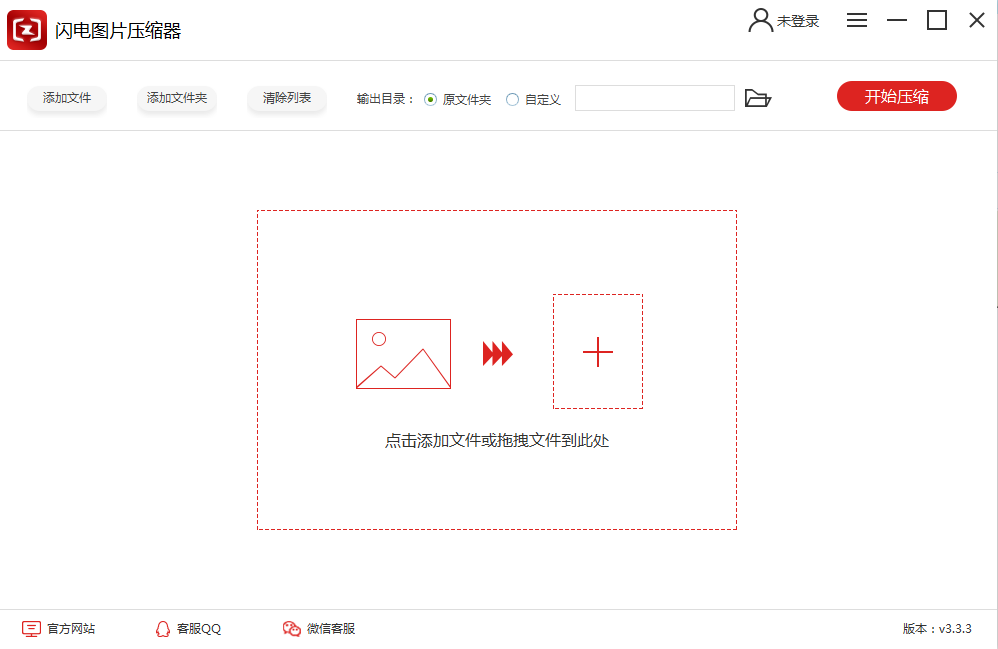The image size is (998, 649).
Task: Click the triple arrow icon
Action: pos(497,354)
